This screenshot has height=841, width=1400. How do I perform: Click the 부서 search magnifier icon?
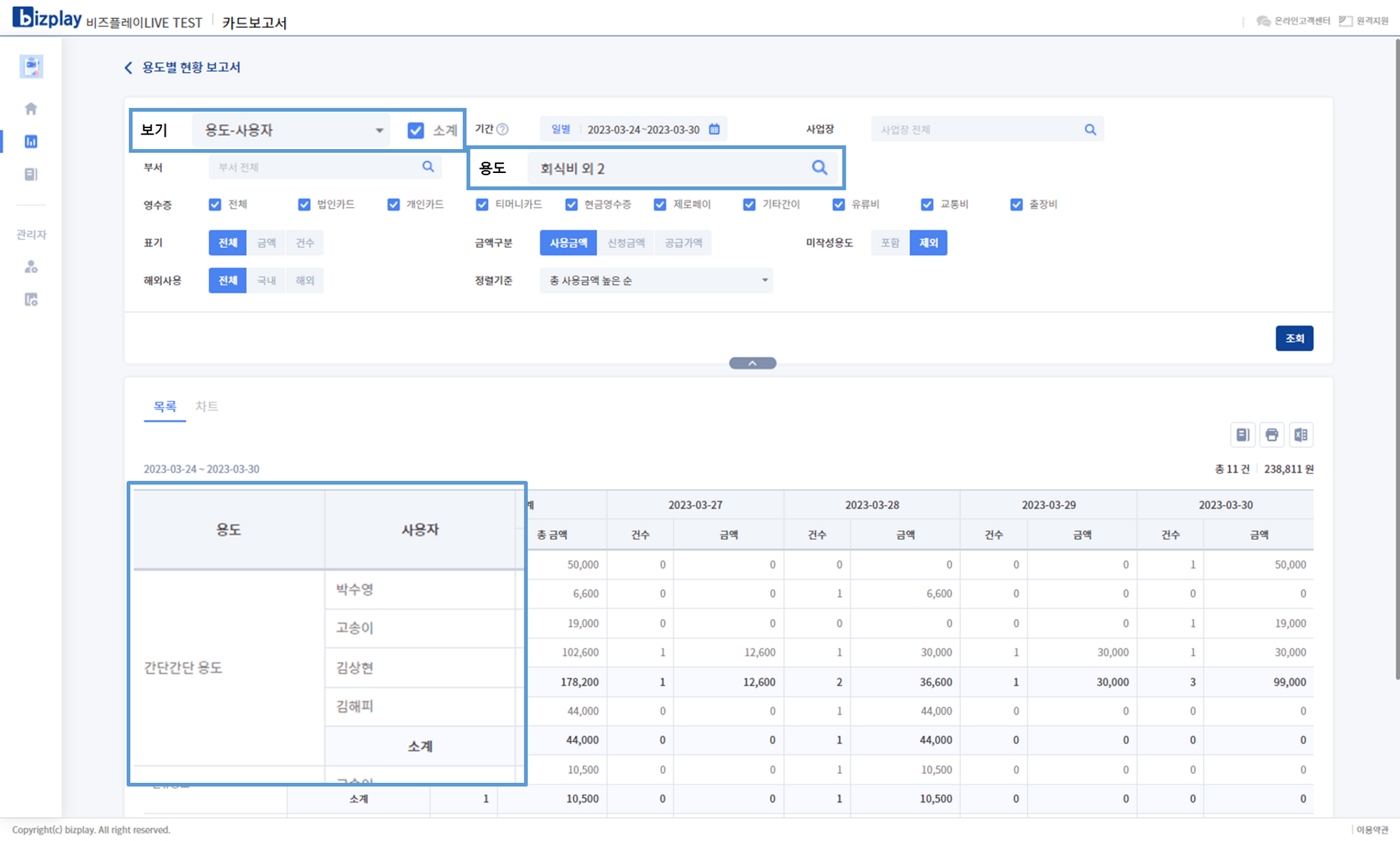tap(428, 167)
